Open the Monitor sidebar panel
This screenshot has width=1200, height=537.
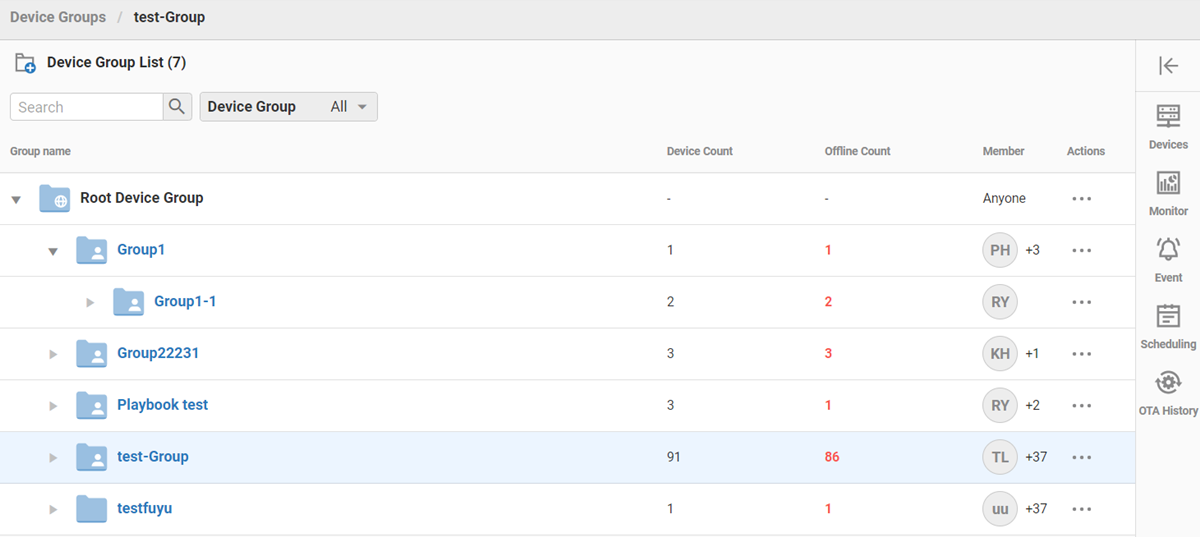1167,193
